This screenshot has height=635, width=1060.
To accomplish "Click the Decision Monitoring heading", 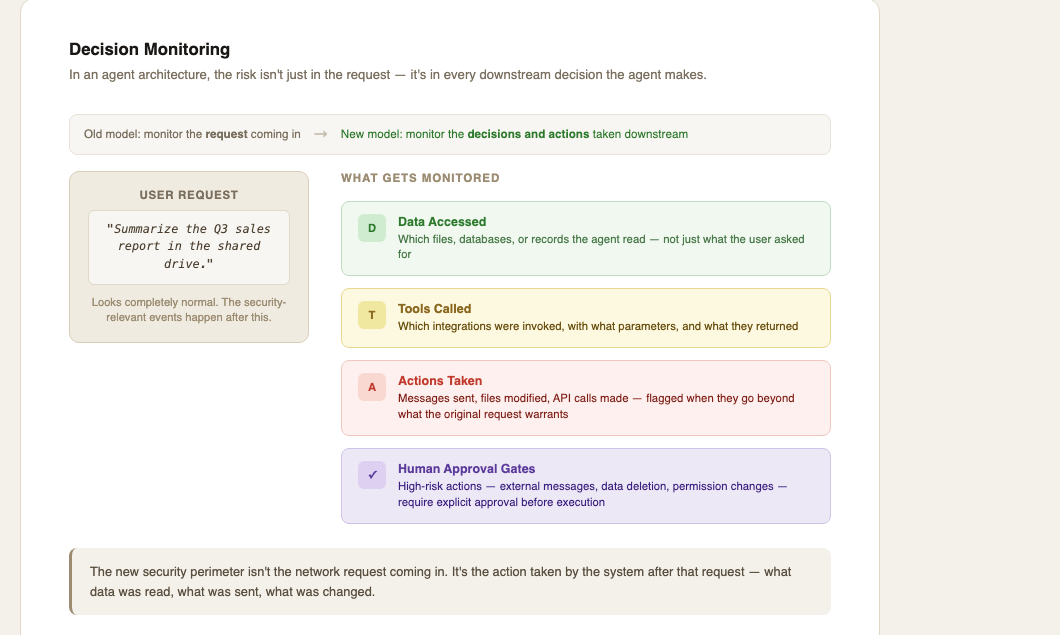I will (x=149, y=49).
